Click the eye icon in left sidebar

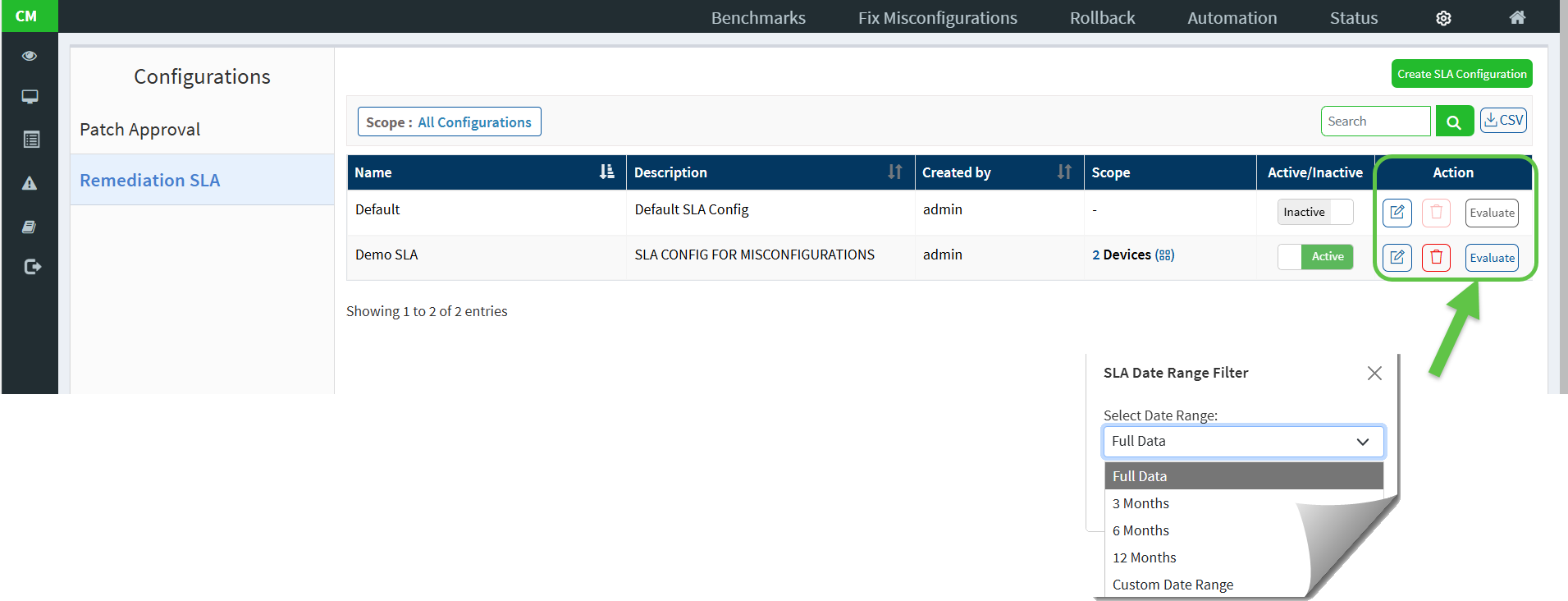tap(30, 56)
